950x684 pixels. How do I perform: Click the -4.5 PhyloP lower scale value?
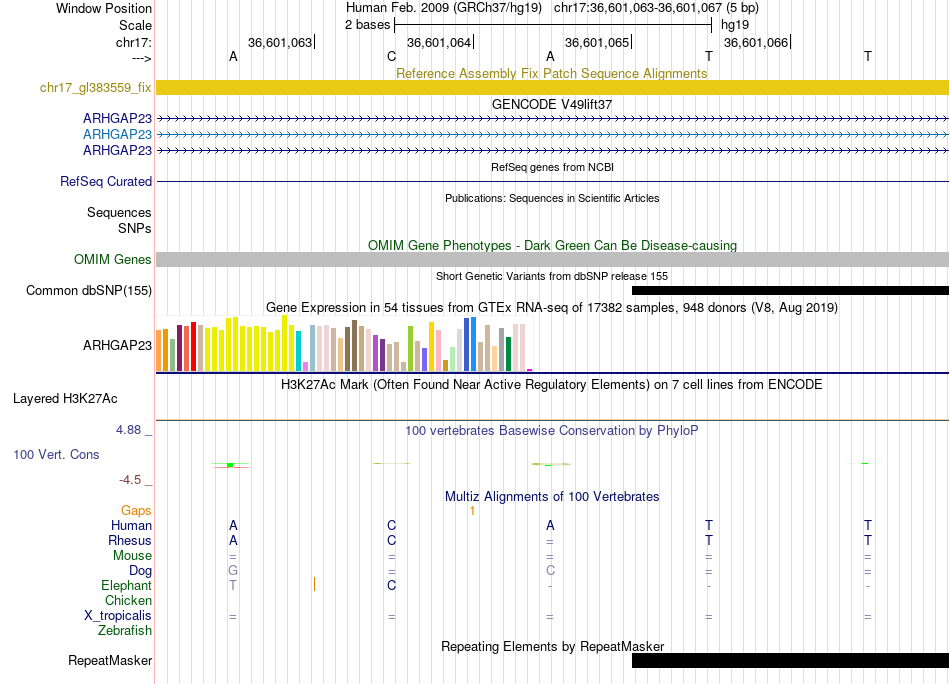tap(130, 480)
